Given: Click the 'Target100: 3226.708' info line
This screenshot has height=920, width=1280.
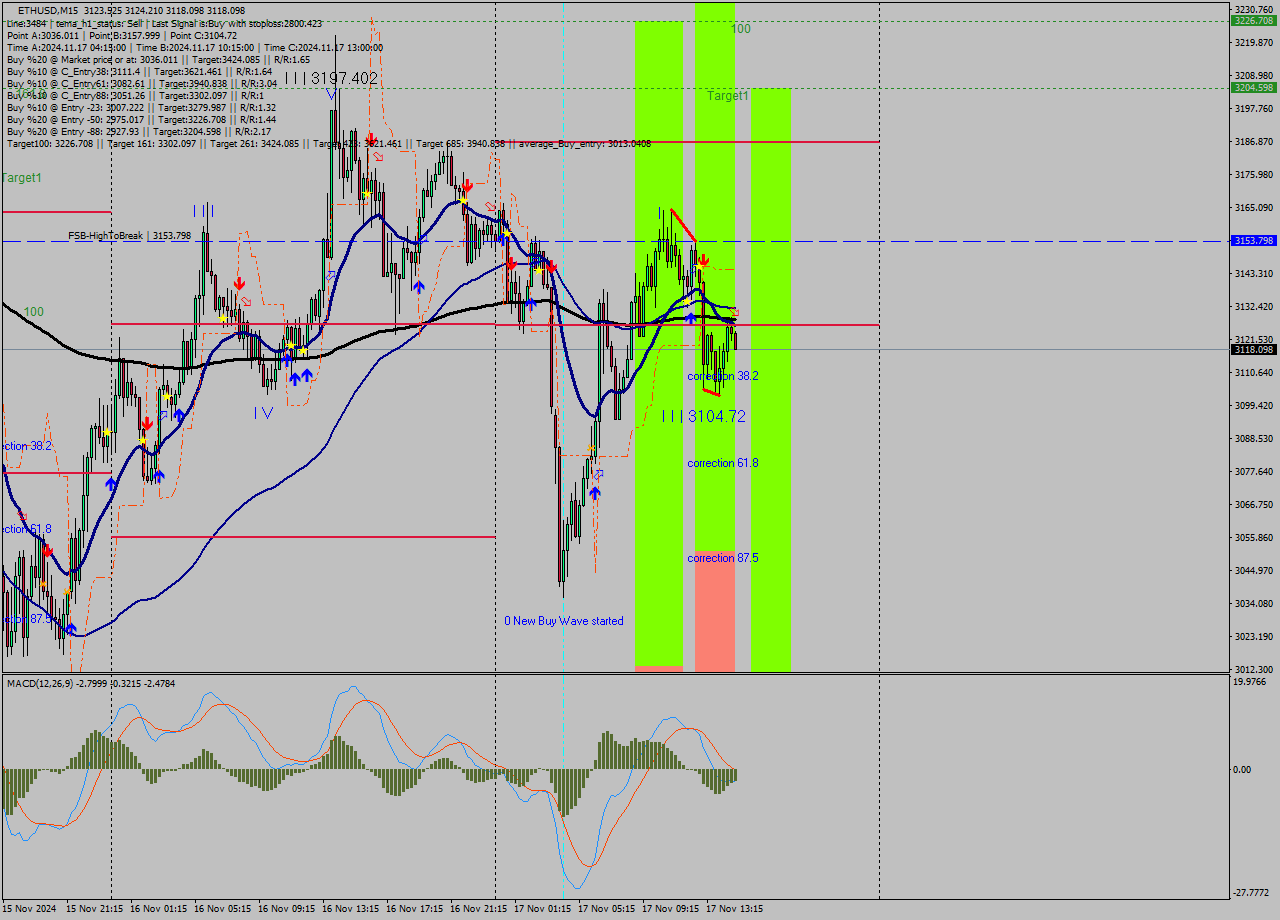Looking at the screenshot, I should click(328, 143).
